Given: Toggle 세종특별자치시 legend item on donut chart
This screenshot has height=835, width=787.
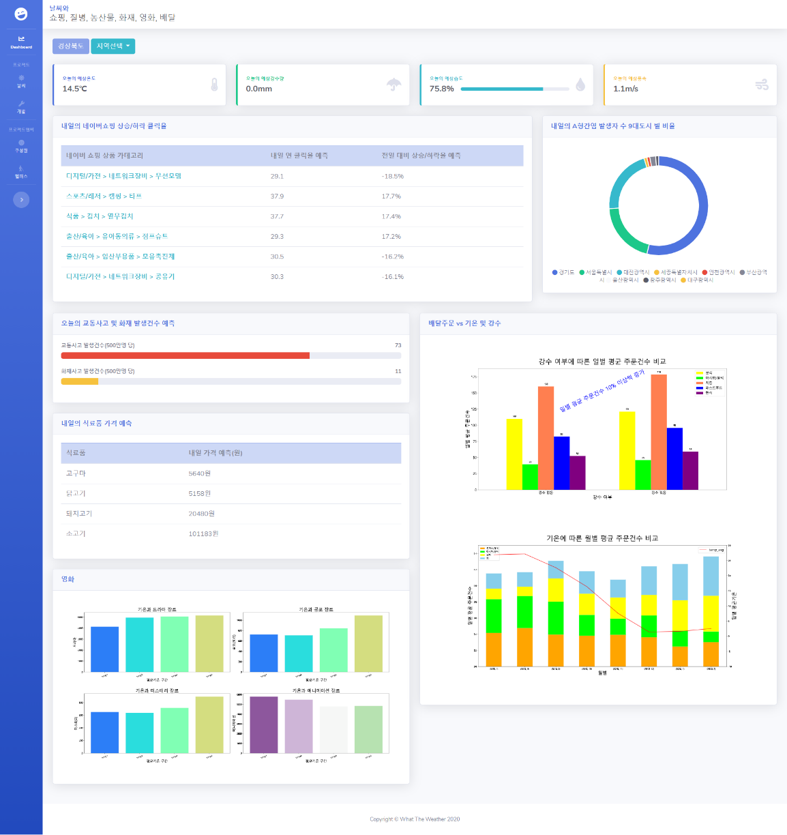Looking at the screenshot, I should [x=676, y=272].
